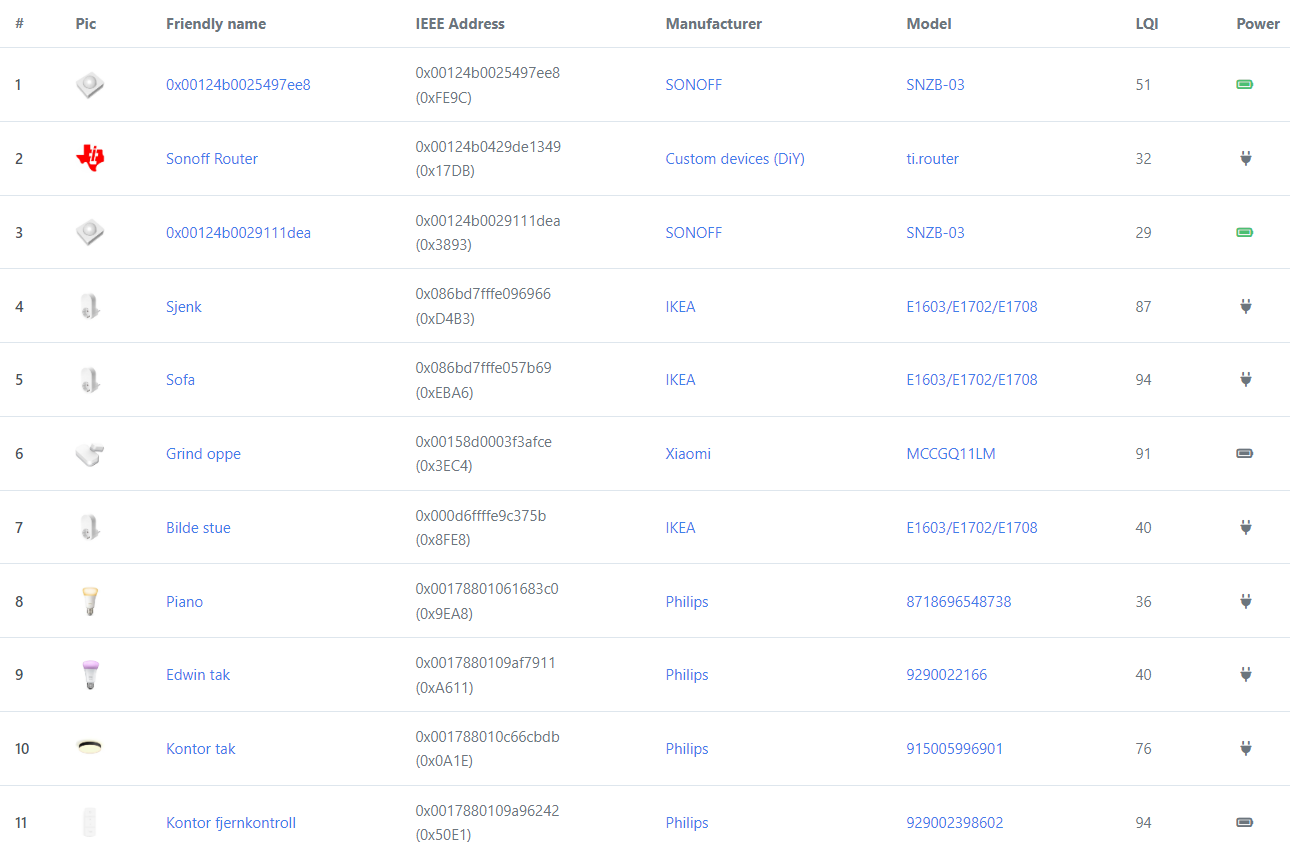Click the plug icon for Sonoff Router
This screenshot has width=1290, height=857.
[x=1245, y=158]
